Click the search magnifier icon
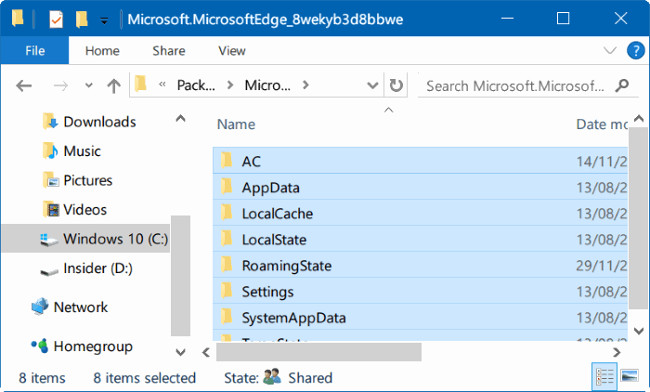This screenshot has height=392, width=650. pos(622,85)
